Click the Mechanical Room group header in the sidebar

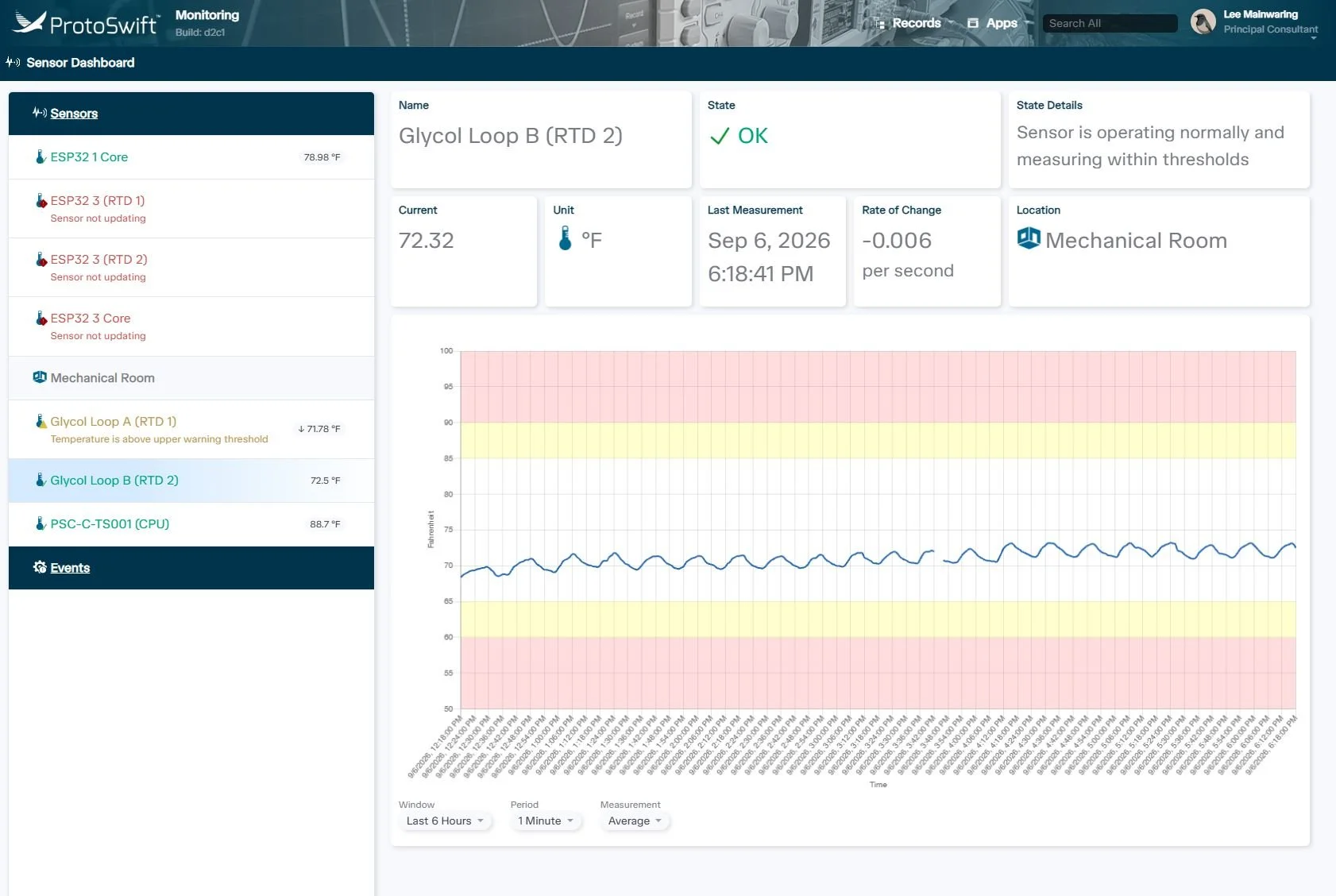click(191, 378)
